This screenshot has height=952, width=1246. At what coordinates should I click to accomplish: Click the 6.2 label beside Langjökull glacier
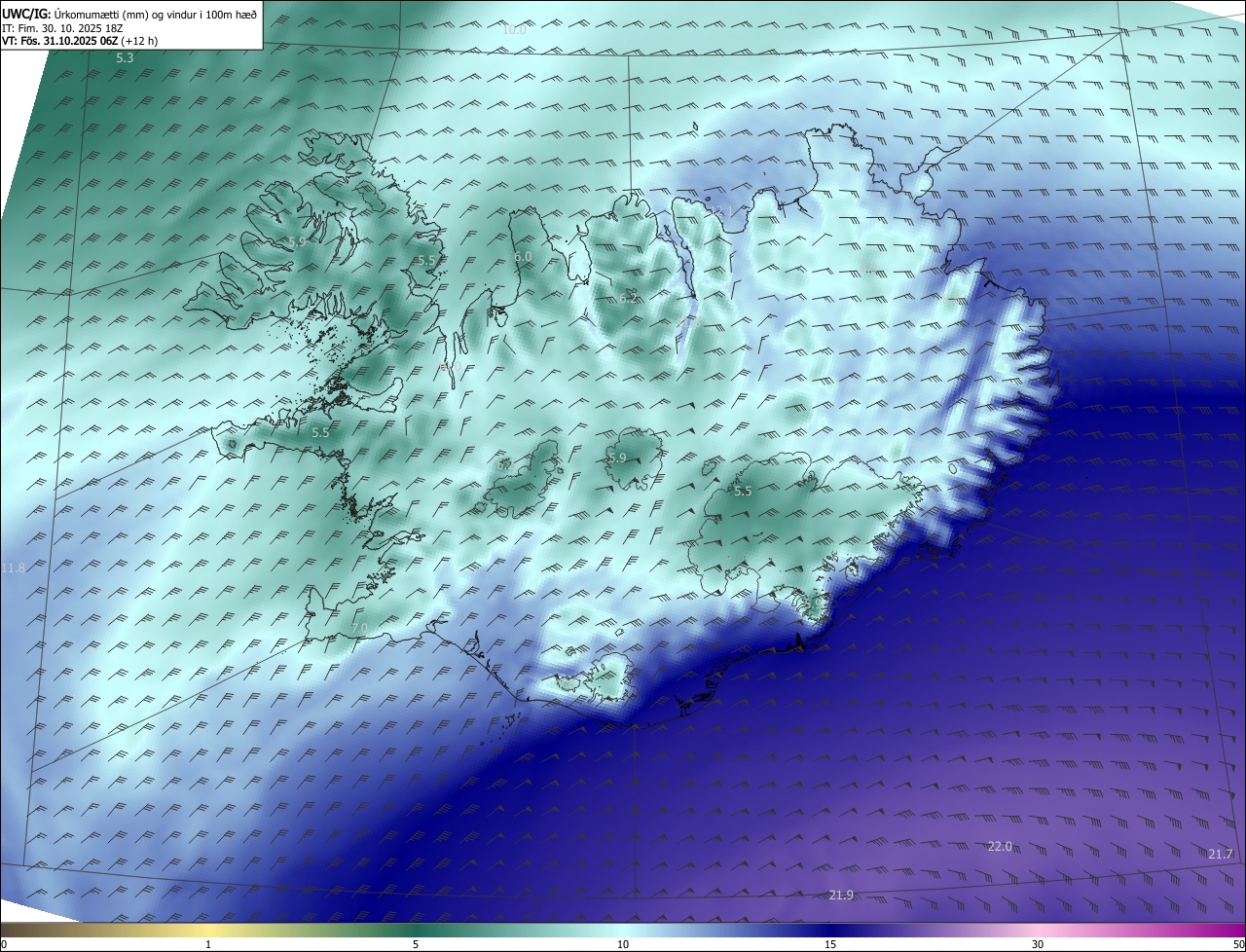(504, 464)
